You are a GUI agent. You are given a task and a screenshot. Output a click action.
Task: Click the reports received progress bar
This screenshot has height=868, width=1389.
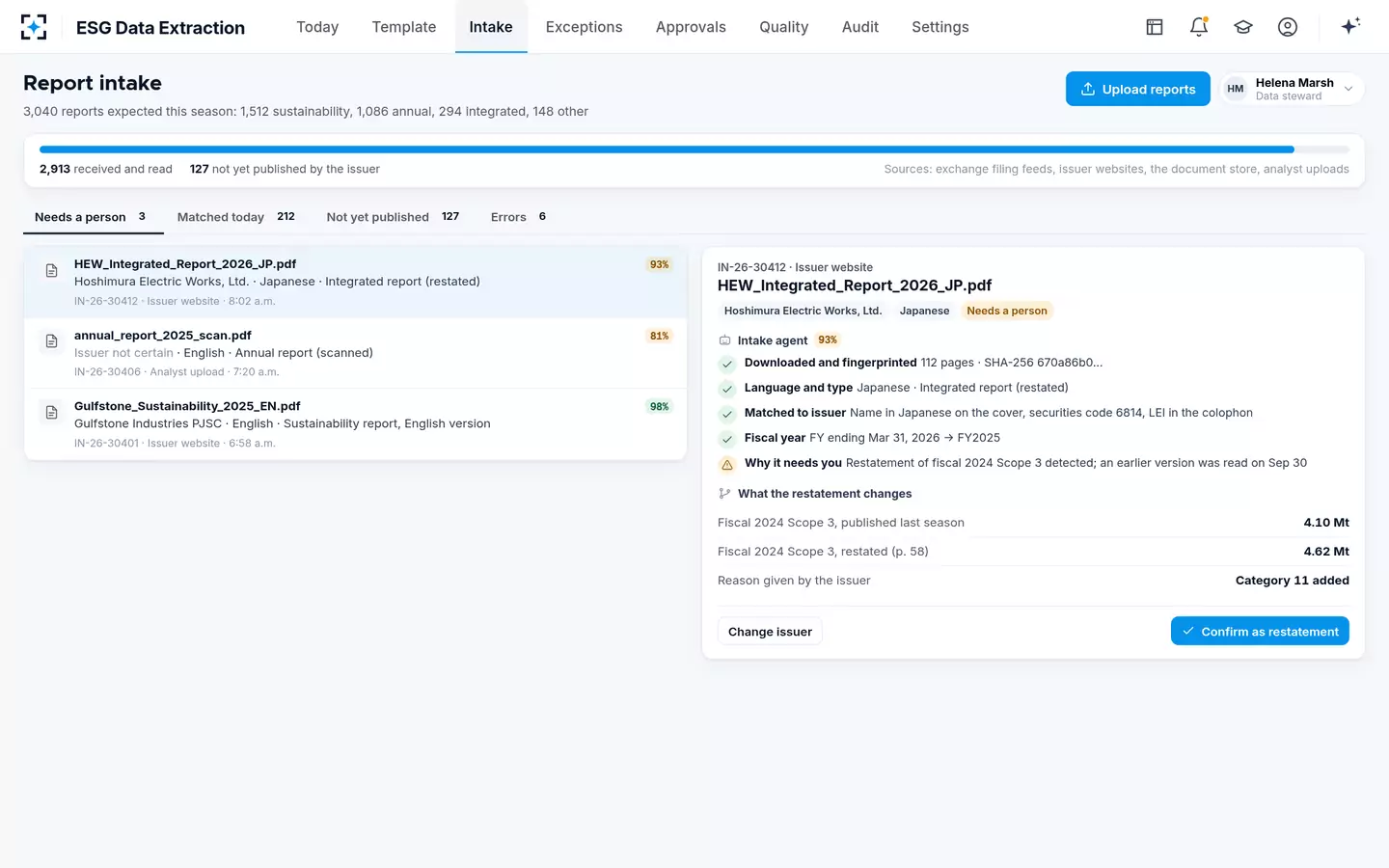(x=694, y=149)
